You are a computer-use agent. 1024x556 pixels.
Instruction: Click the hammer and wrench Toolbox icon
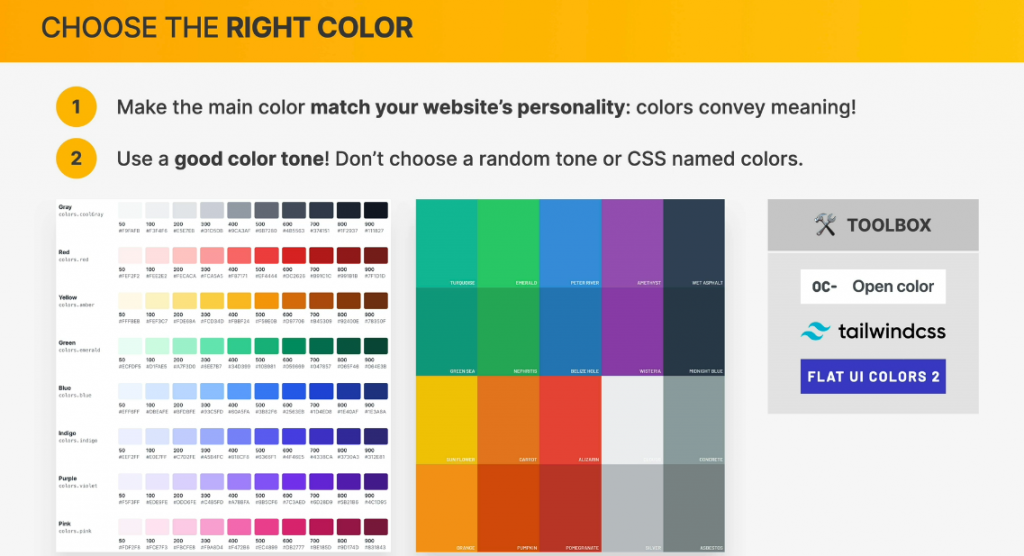click(x=825, y=225)
